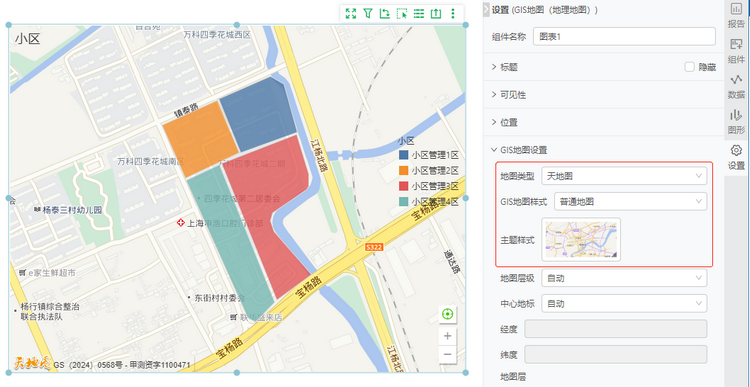Toggle 小区管理3区 legend item
This screenshot has width=750, height=387.
(x=429, y=186)
